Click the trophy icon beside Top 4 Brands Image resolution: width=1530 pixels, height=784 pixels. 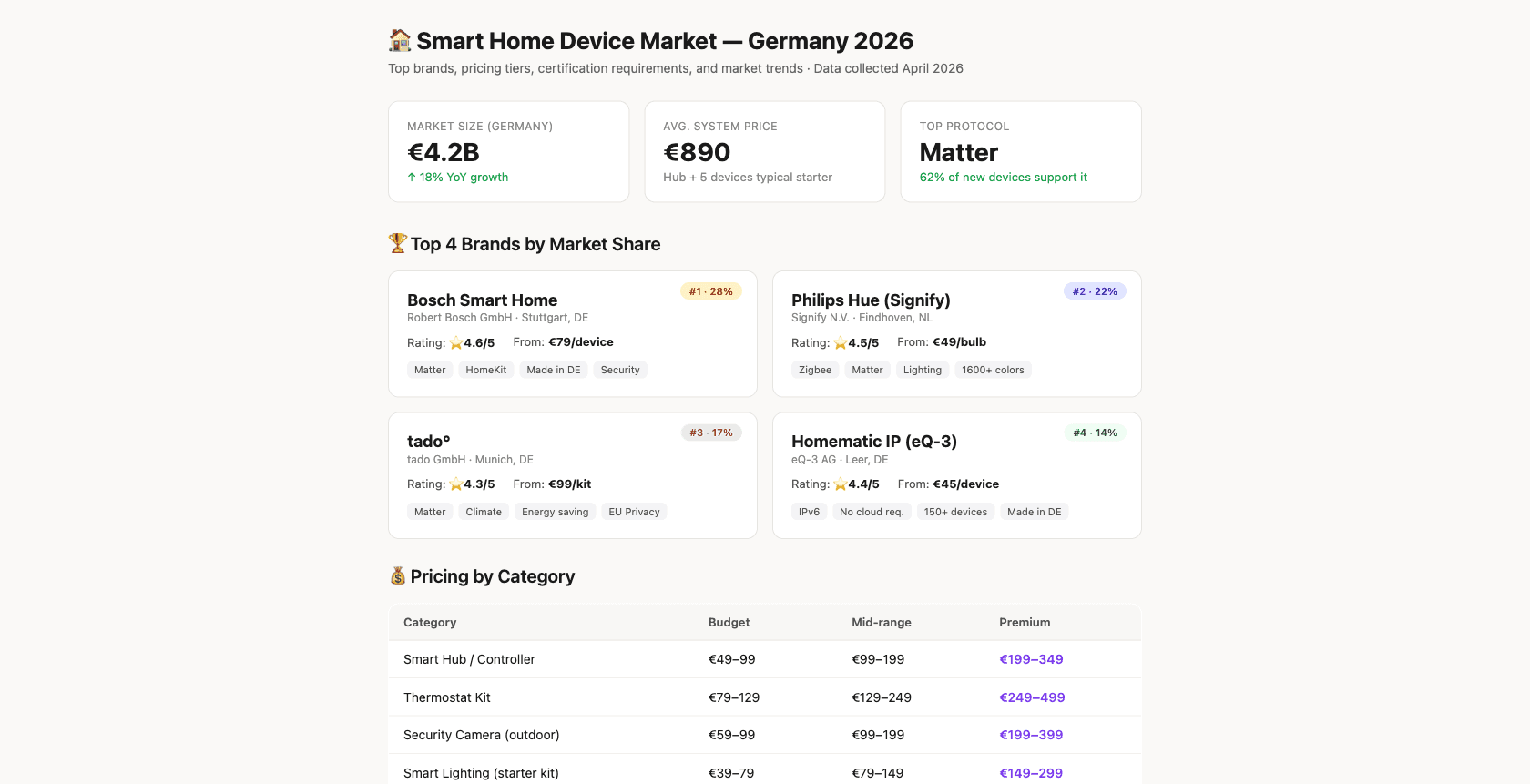pyautogui.click(x=398, y=244)
